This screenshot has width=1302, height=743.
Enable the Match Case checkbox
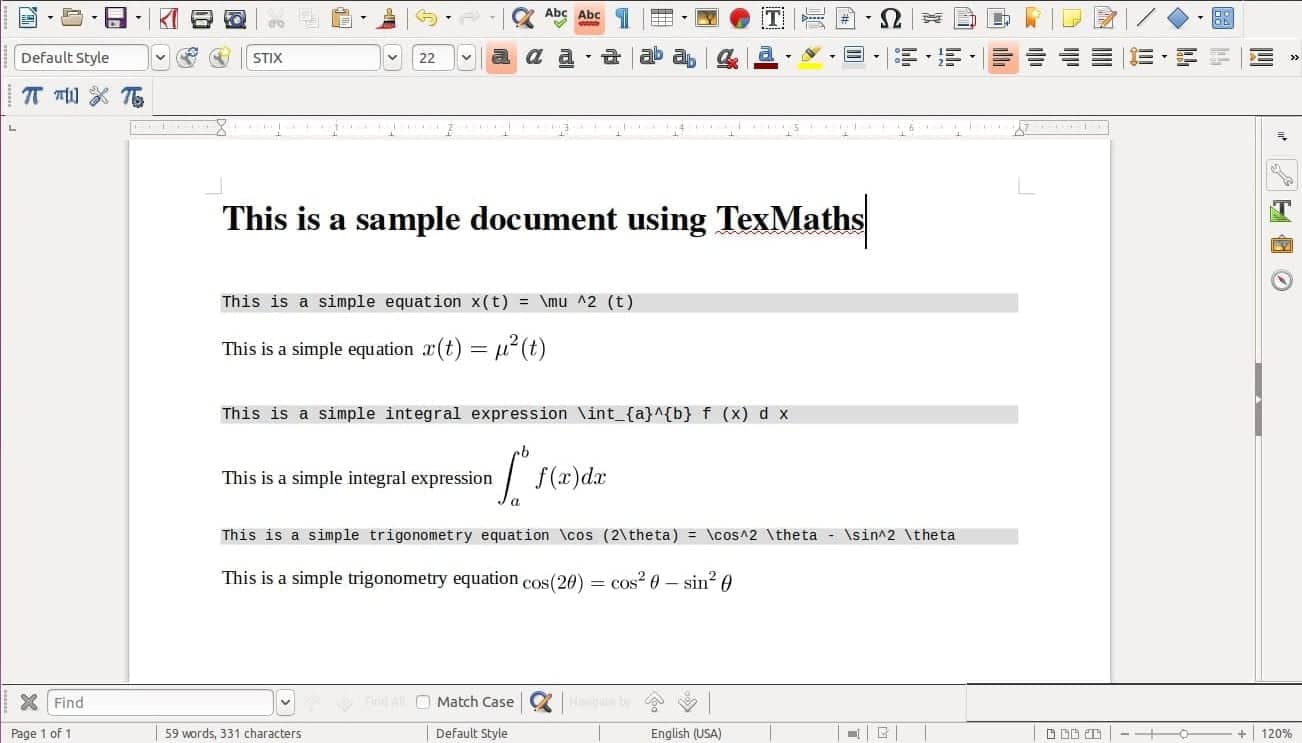[423, 702]
